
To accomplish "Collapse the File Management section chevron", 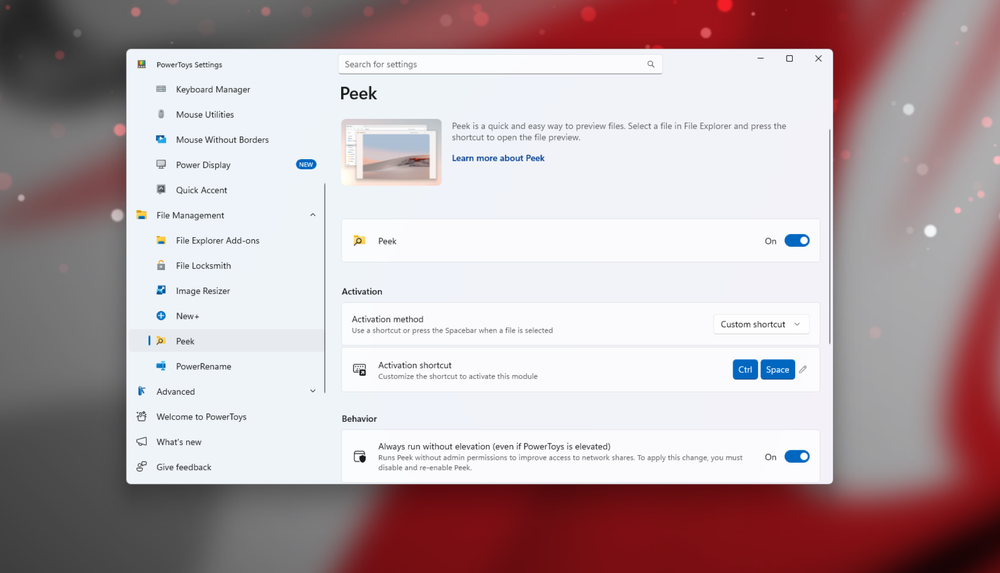I will 312,215.
